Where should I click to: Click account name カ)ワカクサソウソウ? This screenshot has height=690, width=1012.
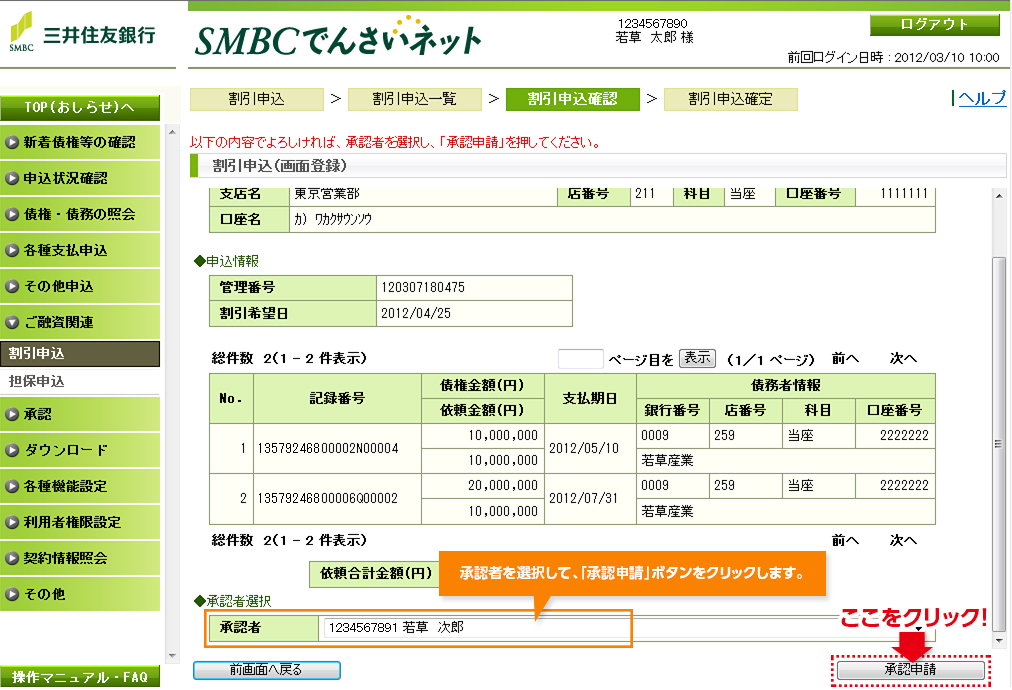point(333,219)
